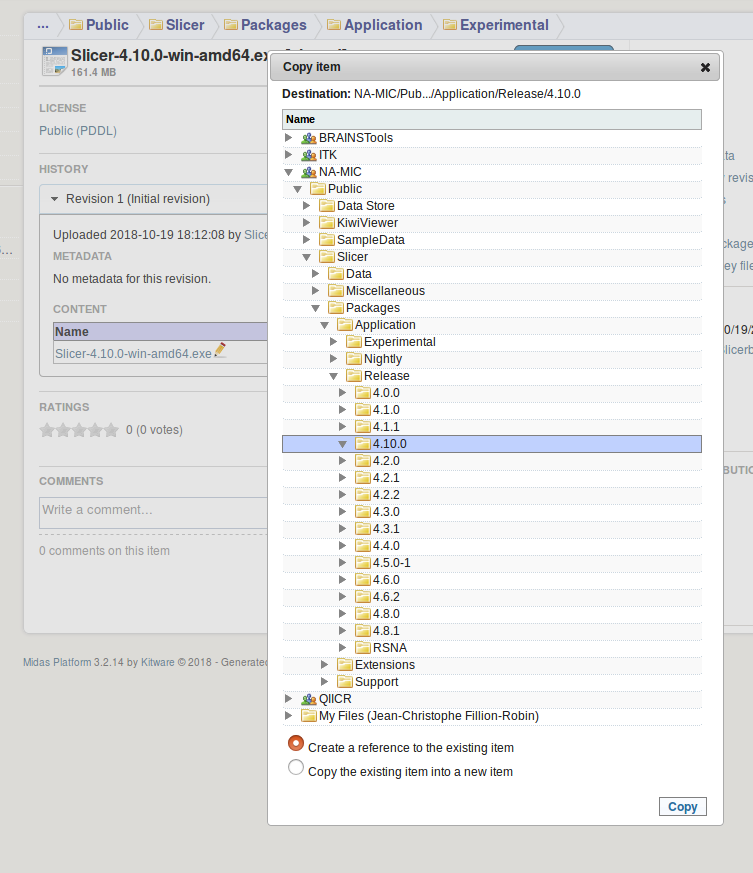This screenshot has width=753, height=873.
Task: Select 'Create a reference to the existing item'
Action: (296, 744)
